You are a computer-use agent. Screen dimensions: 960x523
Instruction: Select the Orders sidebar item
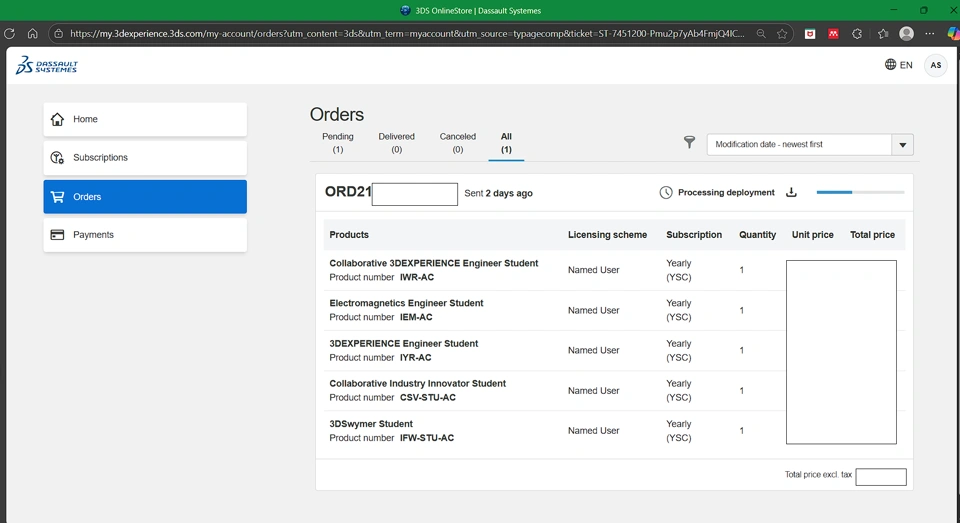click(145, 197)
